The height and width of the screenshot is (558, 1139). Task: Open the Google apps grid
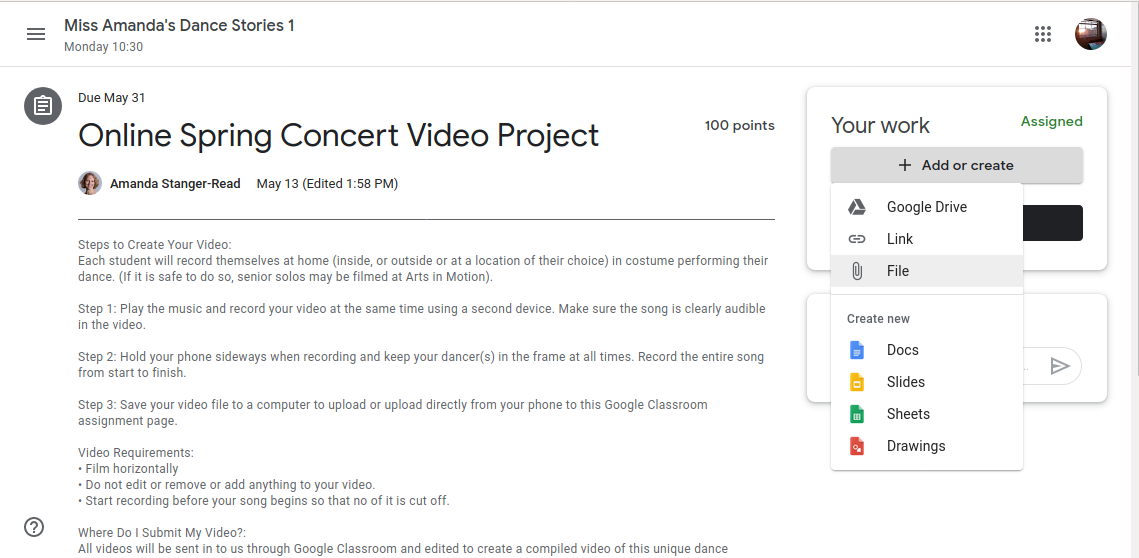1042,34
